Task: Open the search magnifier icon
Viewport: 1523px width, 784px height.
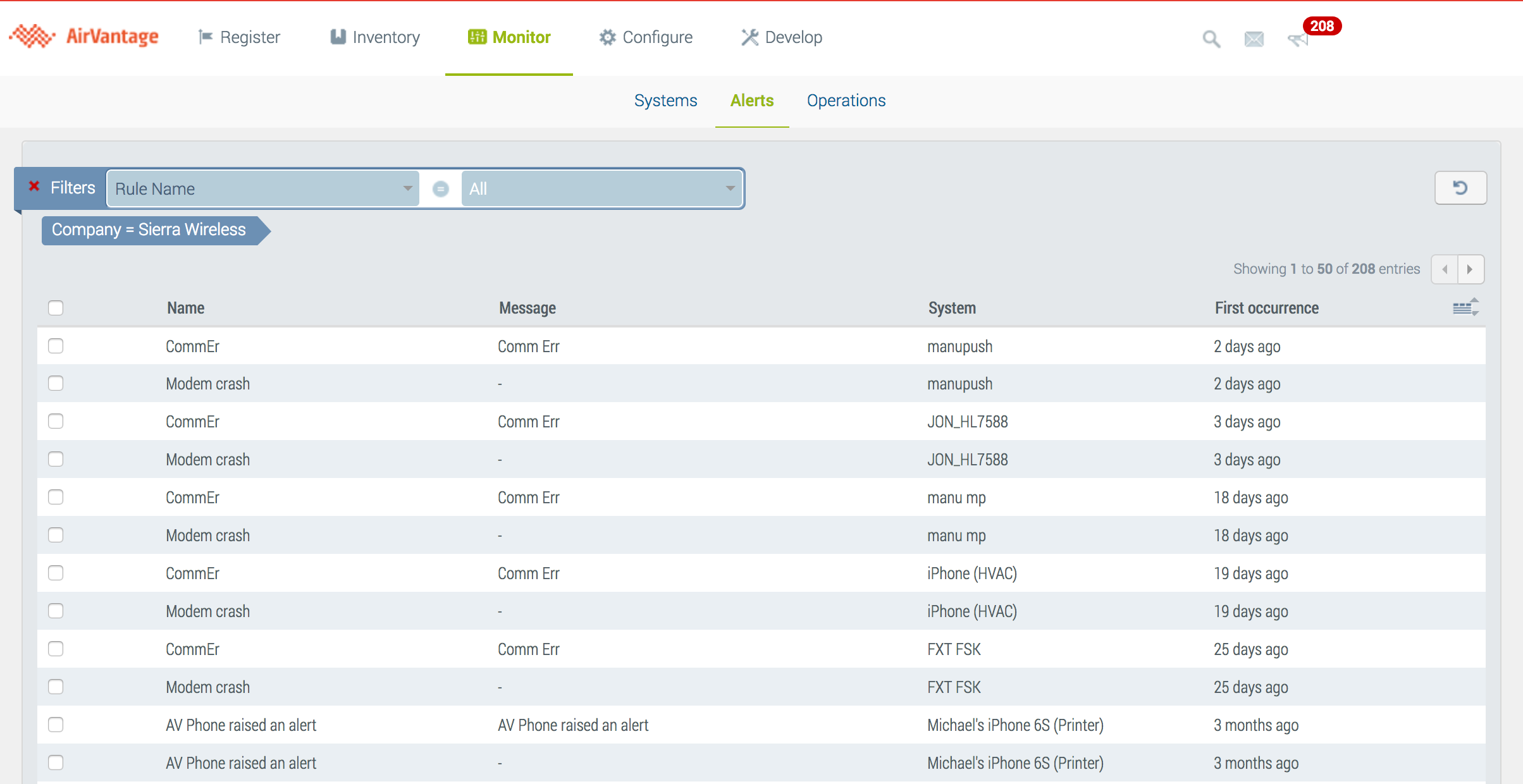Action: pyautogui.click(x=1211, y=39)
